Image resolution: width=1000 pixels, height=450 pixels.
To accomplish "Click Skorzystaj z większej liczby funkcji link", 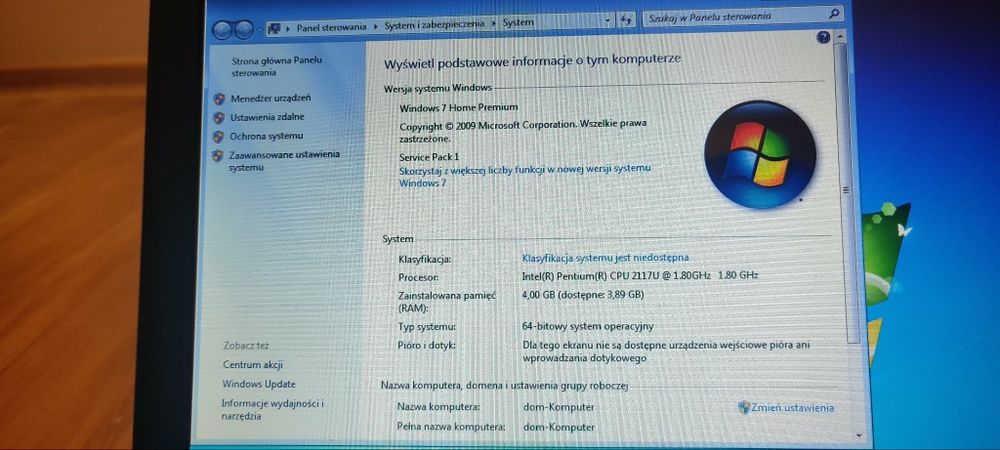I will click(x=524, y=175).
